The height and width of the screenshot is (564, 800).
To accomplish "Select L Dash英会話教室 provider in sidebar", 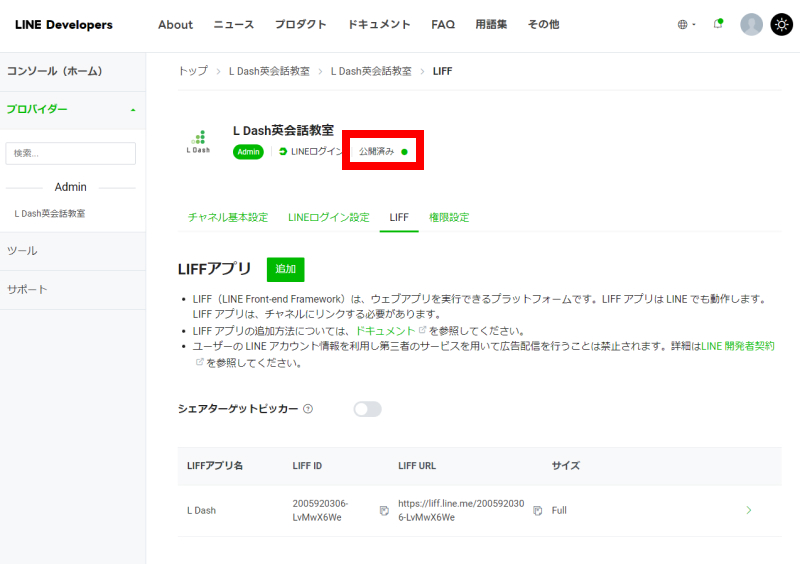I will (50, 214).
